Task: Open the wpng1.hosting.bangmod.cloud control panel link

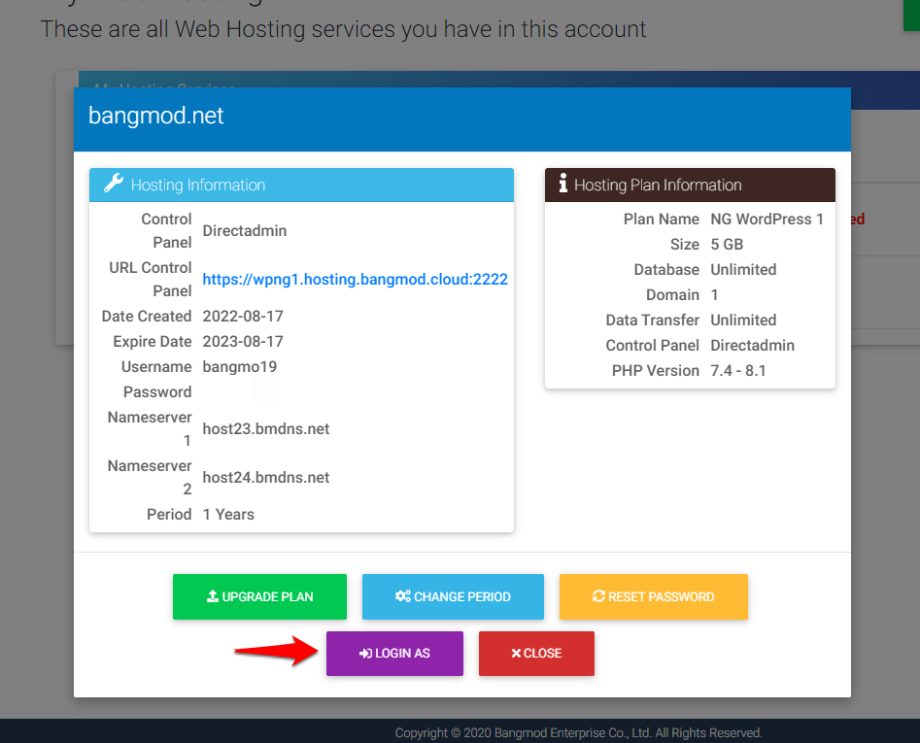Action: tap(355, 279)
